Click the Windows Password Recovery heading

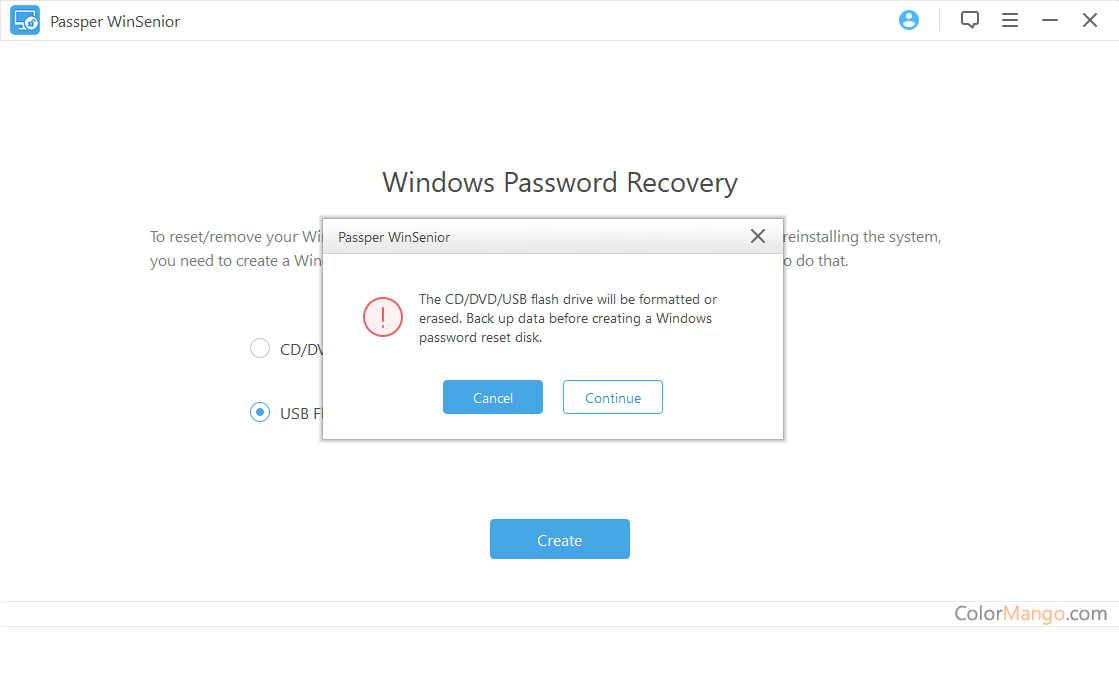click(559, 183)
